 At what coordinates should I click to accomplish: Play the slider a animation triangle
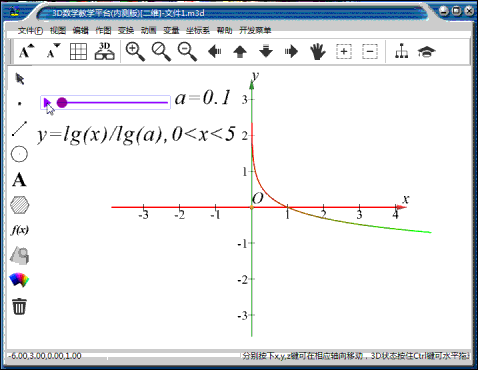click(47, 103)
